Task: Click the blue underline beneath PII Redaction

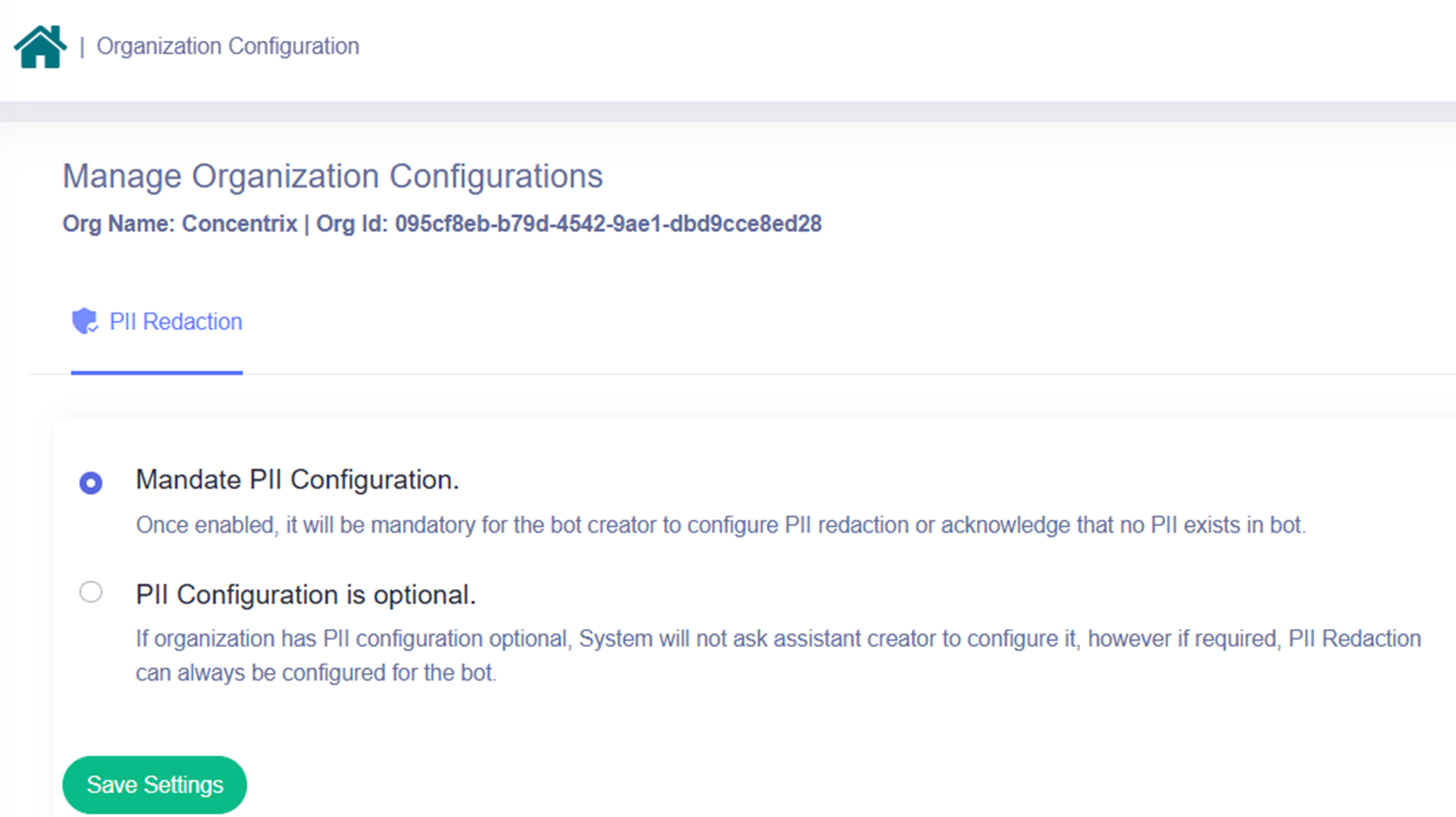Action: pos(156,372)
